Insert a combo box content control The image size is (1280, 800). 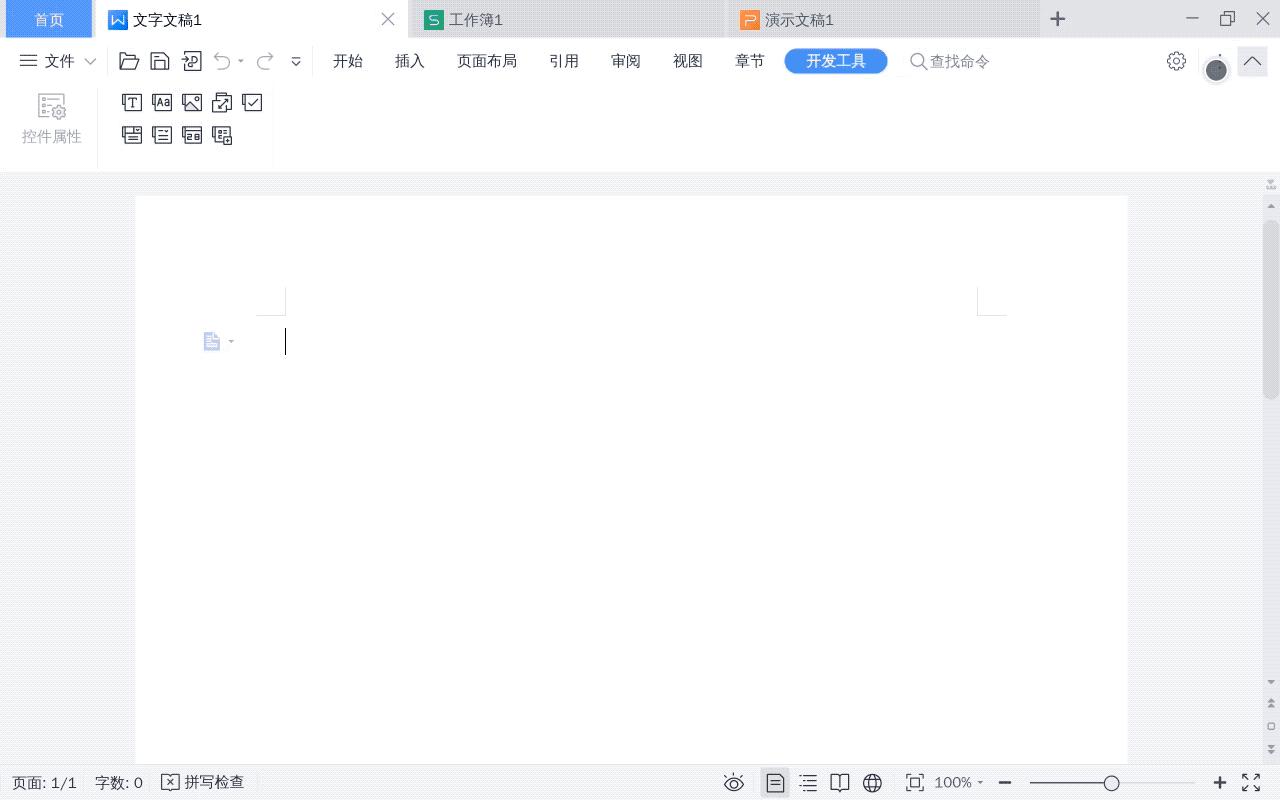click(x=131, y=135)
